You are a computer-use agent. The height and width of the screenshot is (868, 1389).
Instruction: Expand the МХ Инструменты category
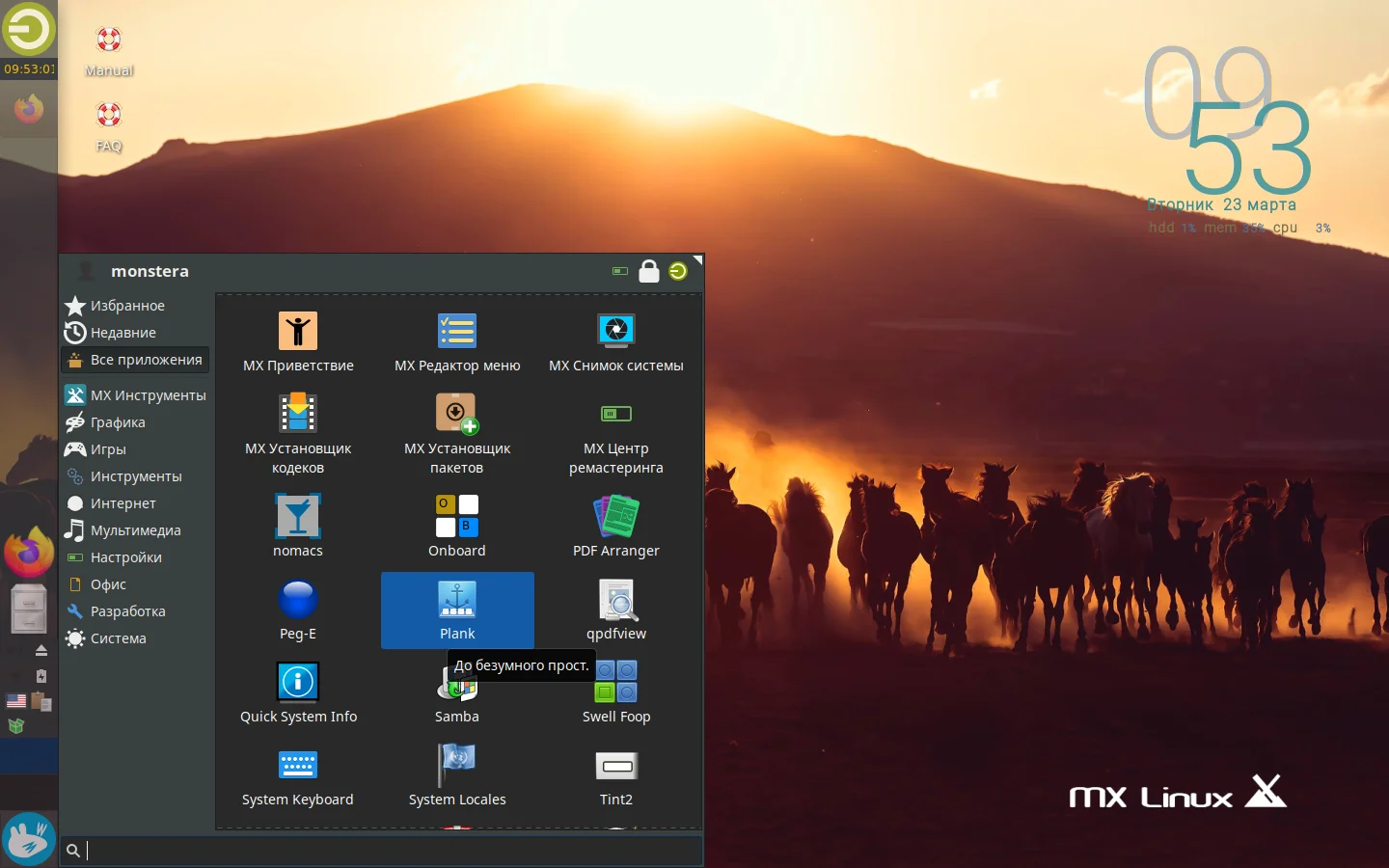point(136,394)
